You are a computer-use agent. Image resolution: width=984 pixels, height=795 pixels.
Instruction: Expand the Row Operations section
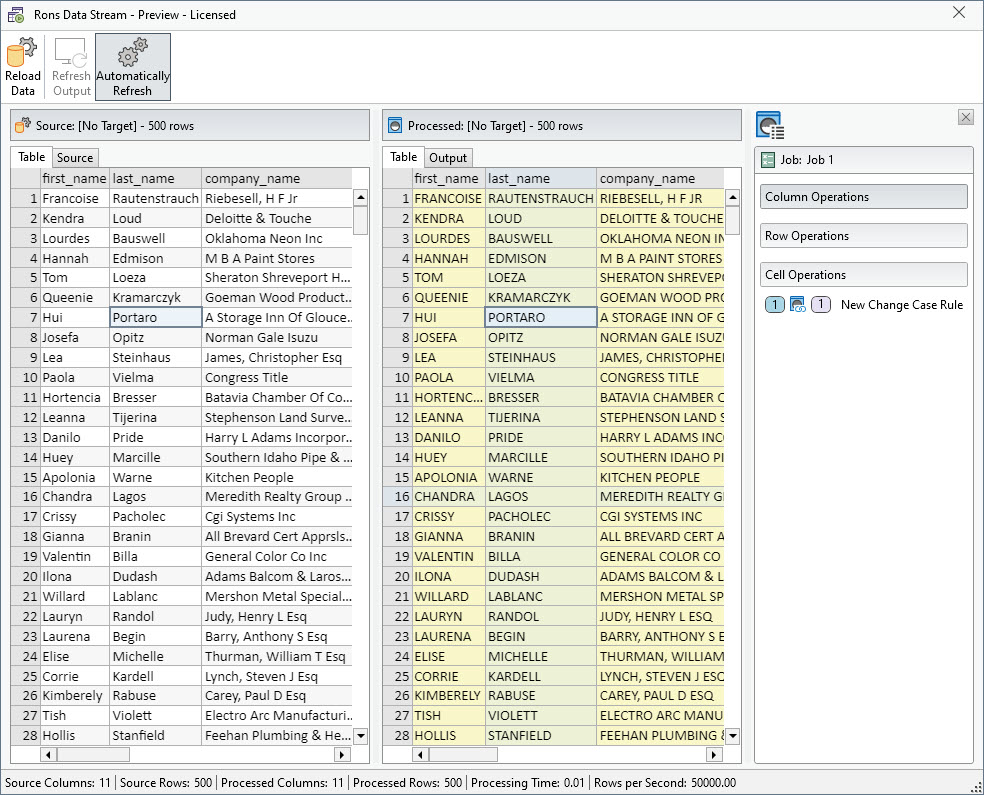863,236
